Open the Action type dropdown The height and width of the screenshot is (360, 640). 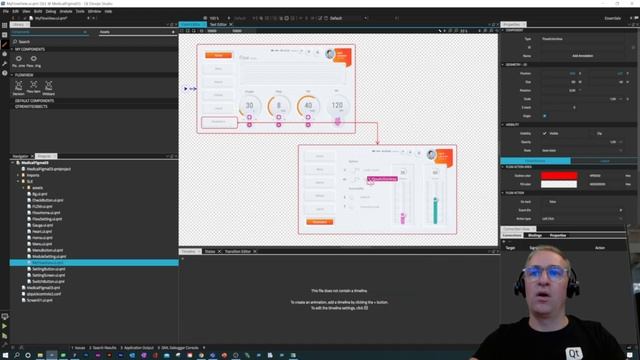click(x=582, y=219)
